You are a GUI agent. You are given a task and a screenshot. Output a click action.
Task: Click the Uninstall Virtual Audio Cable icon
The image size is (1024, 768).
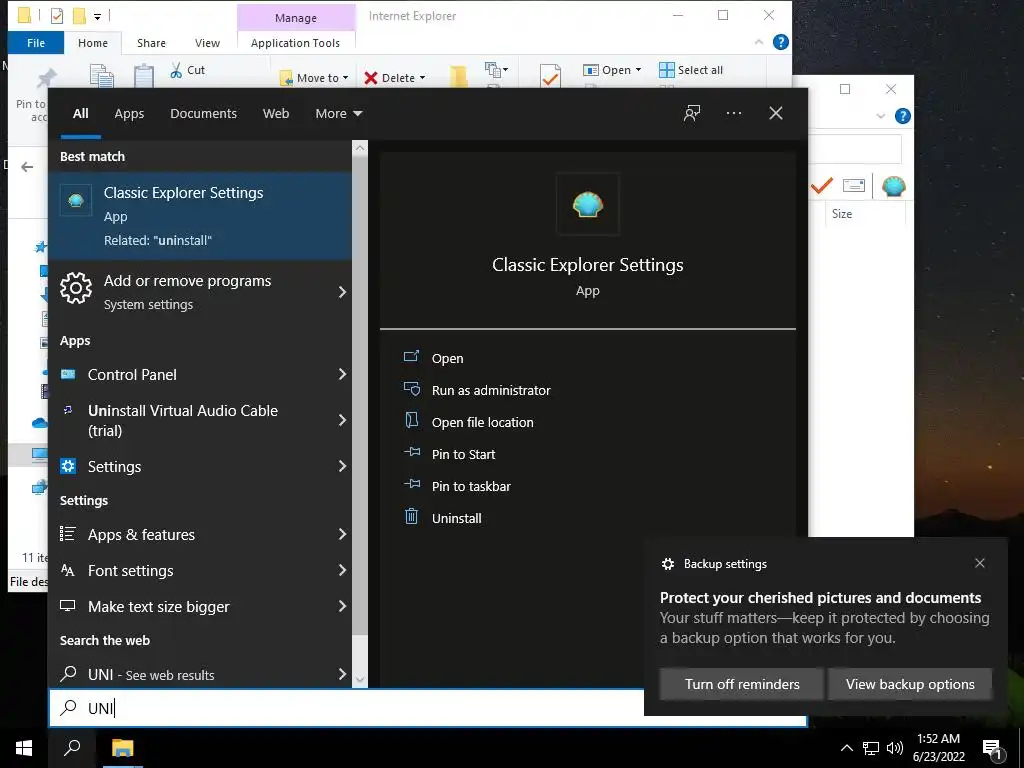point(68,410)
